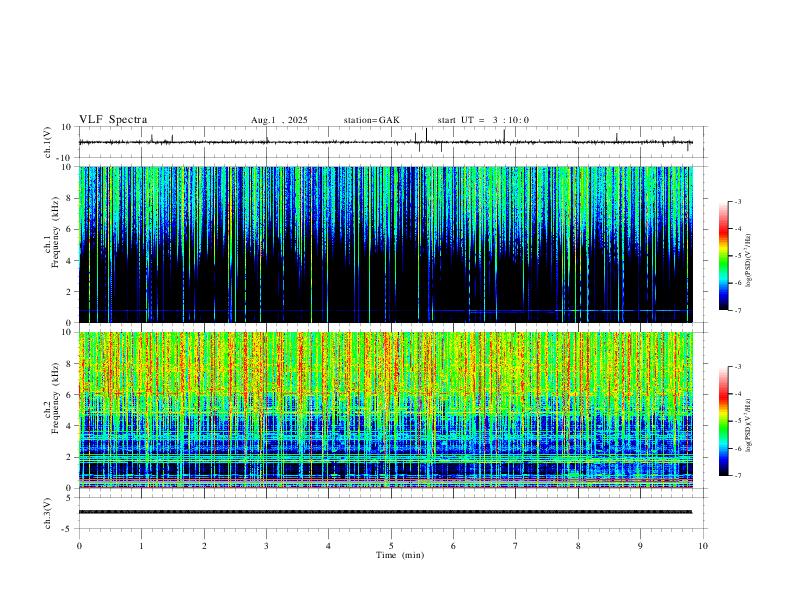792x612 pixels.
Task: Click the "6" kHz tick on ch.2 spectrogram axis
Action: tap(70, 395)
